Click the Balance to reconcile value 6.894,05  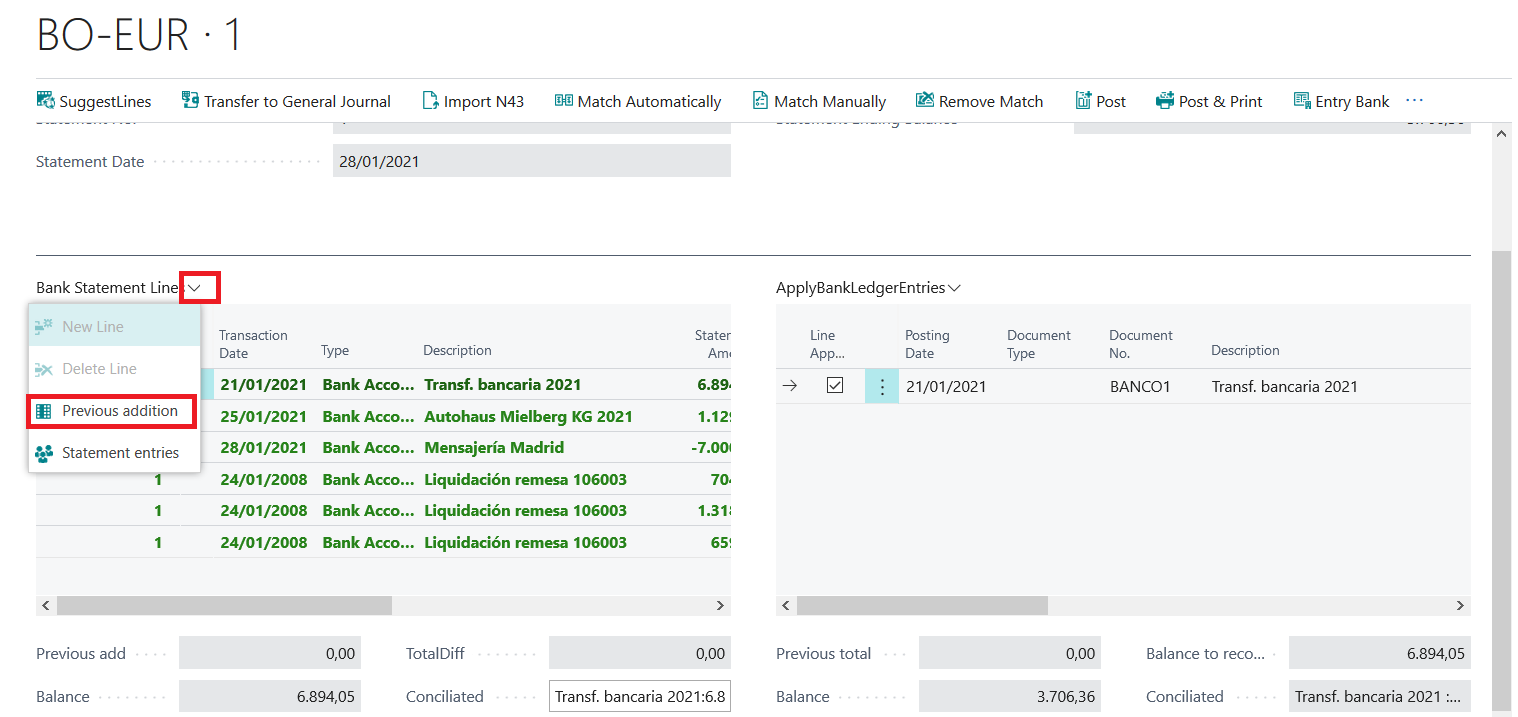(x=1380, y=653)
